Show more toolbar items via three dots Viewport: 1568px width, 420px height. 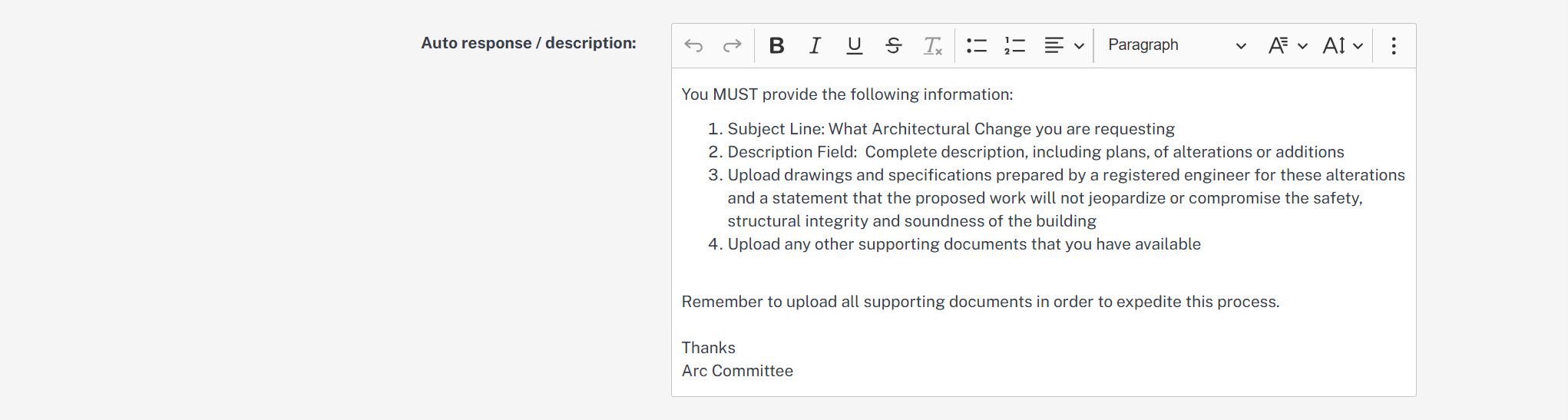coord(1394,45)
